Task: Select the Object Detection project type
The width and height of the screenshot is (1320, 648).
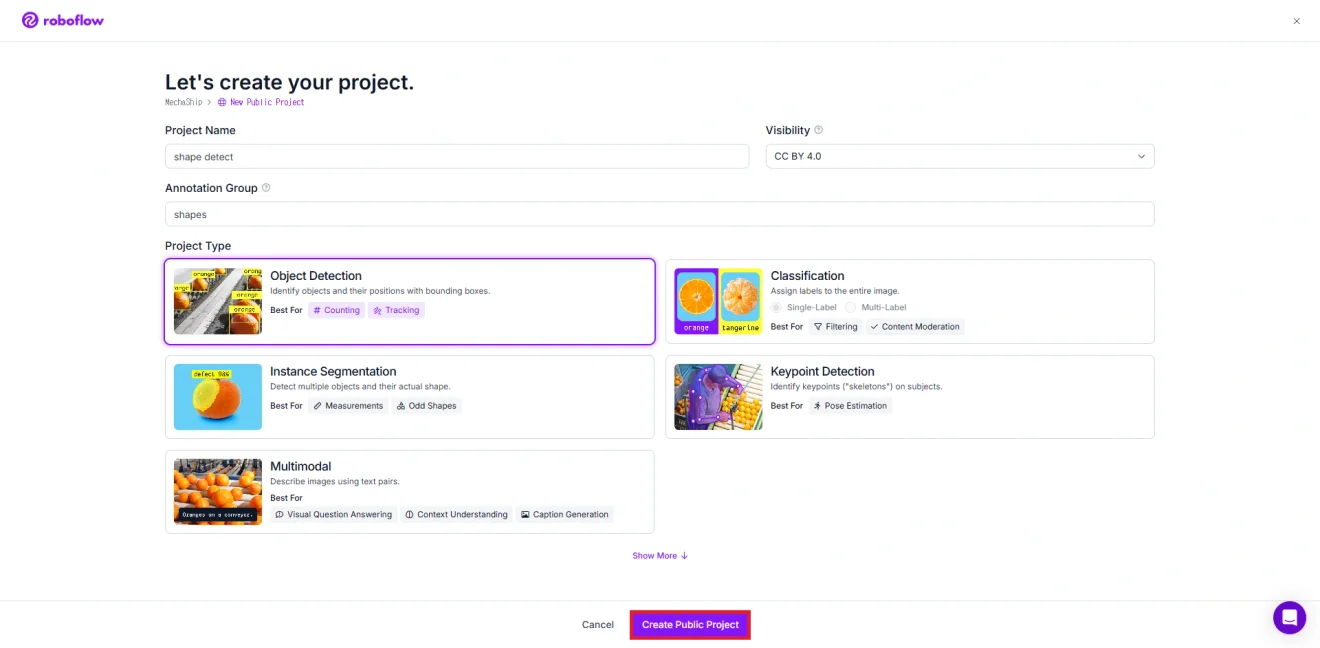Action: [410, 301]
